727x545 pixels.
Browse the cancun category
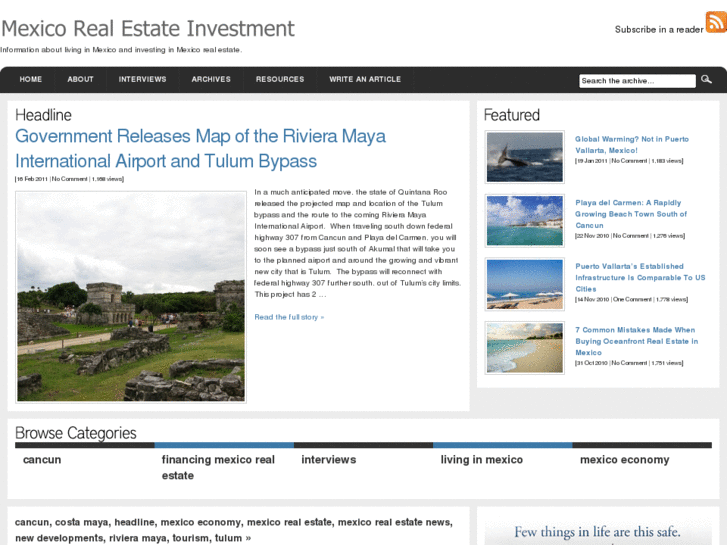[x=42, y=460]
